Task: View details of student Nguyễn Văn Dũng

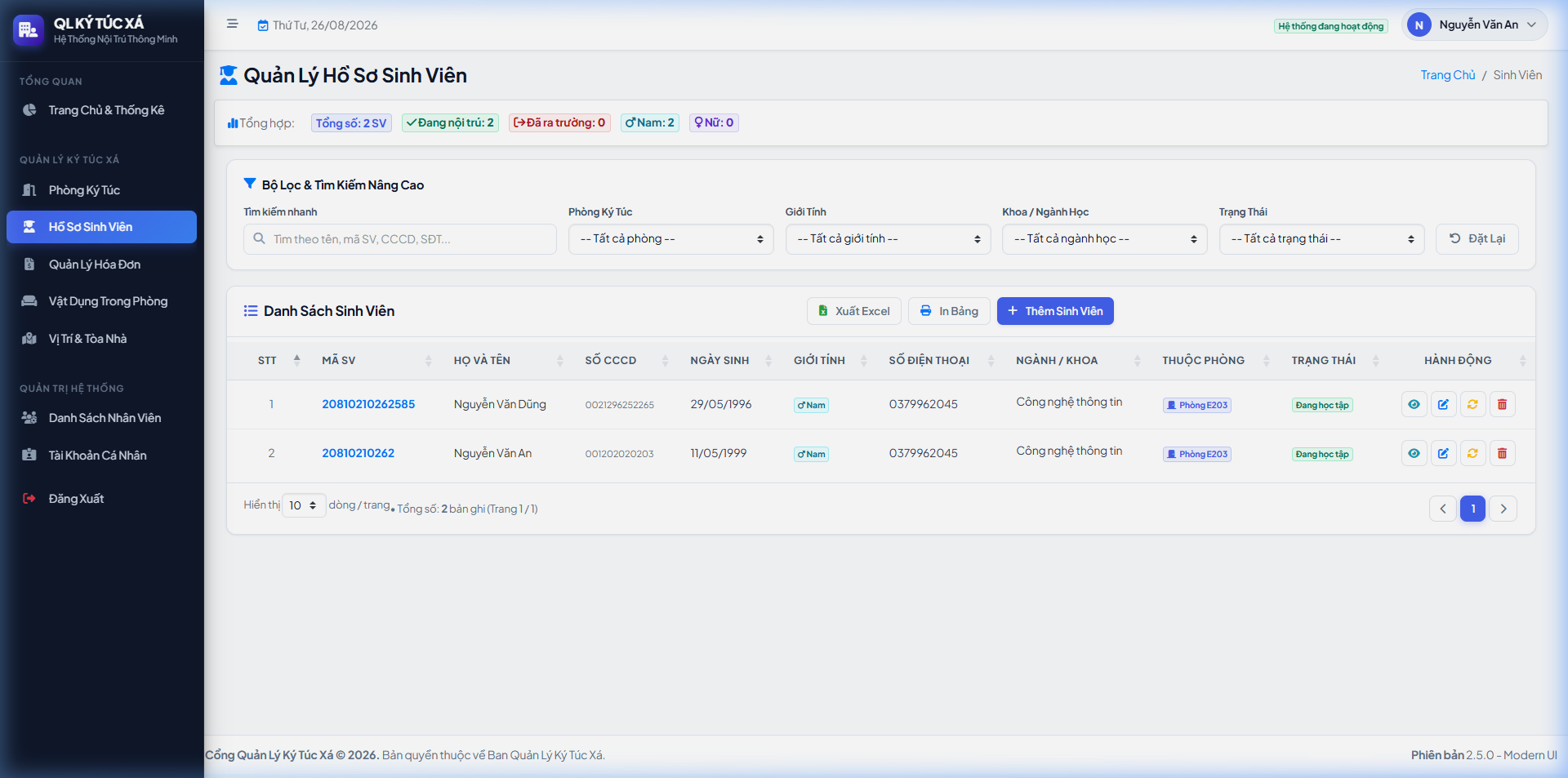Action: 1414,404
